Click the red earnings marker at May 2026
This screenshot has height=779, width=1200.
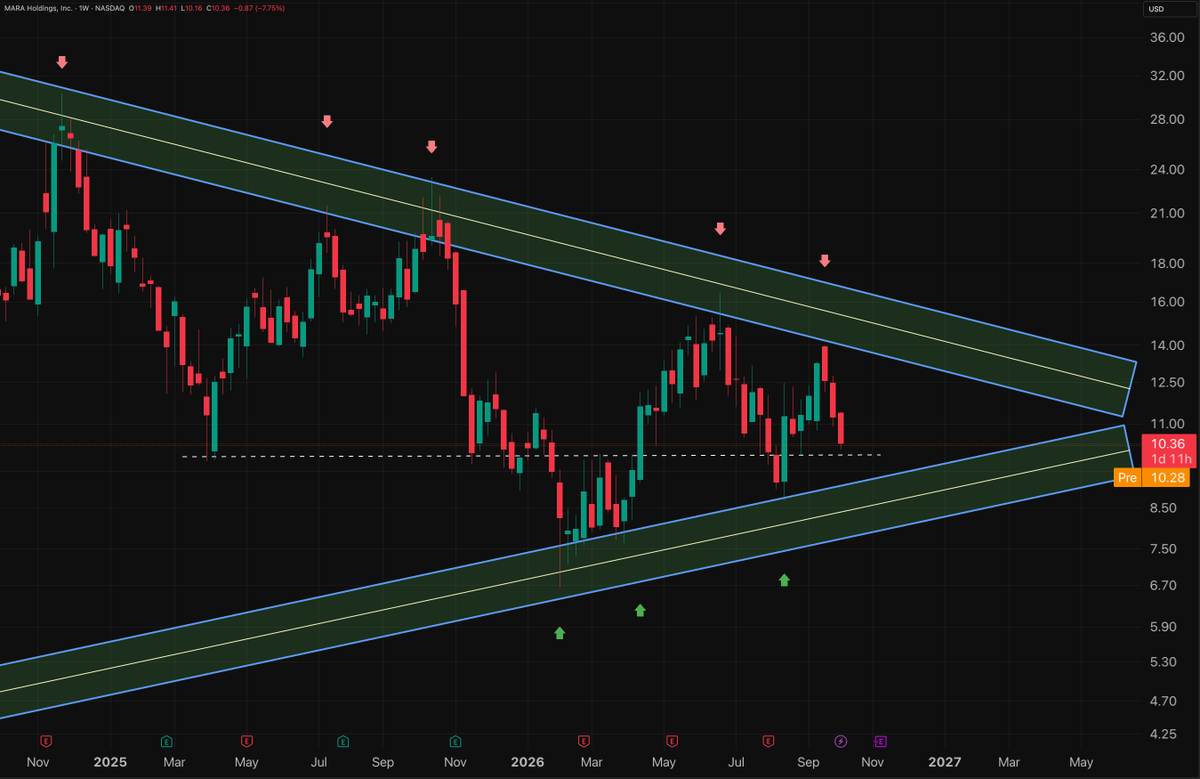click(671, 741)
